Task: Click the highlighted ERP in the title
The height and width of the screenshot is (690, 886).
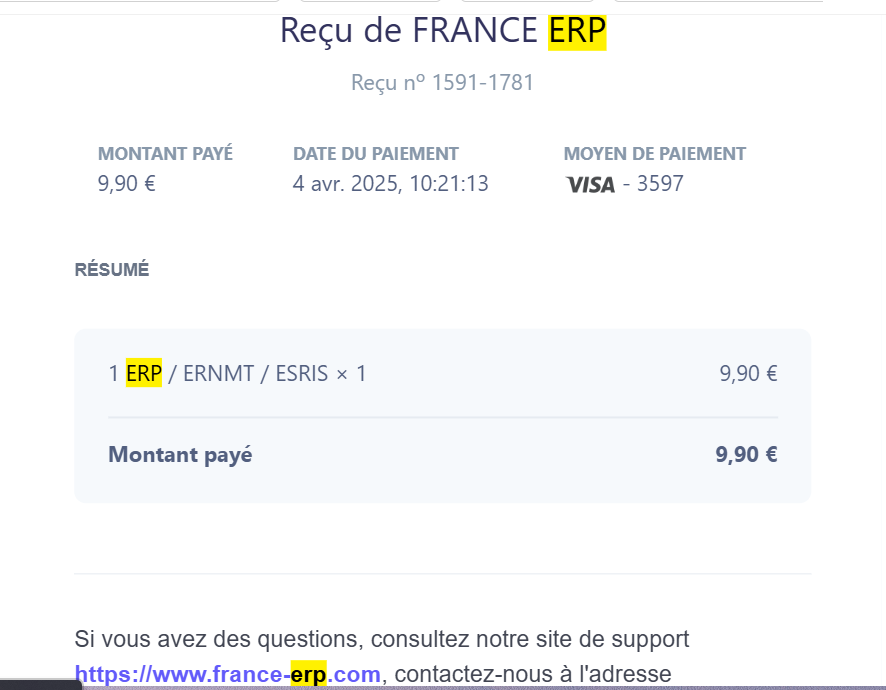Action: click(577, 32)
